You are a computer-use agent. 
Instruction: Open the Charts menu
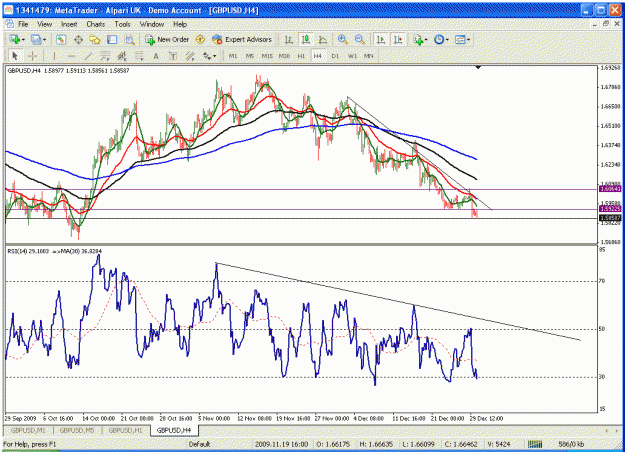point(96,24)
